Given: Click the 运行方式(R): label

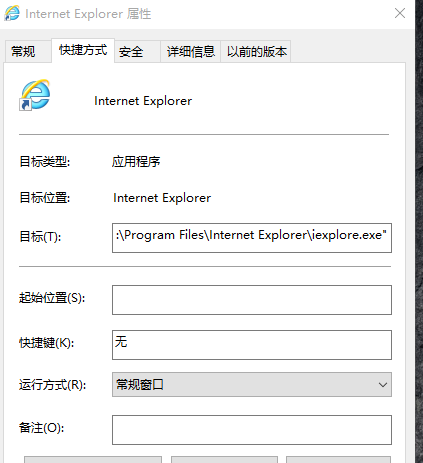Looking at the screenshot, I should coord(53,385).
